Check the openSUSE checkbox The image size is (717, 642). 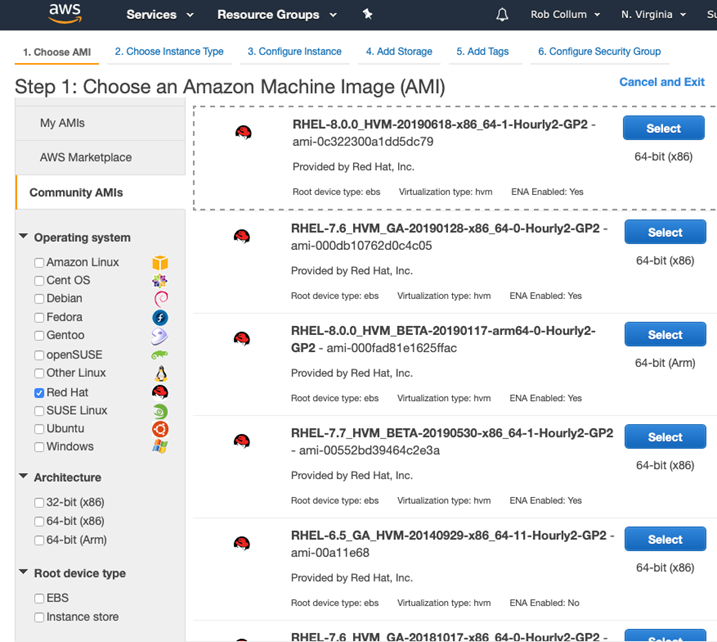coord(39,355)
